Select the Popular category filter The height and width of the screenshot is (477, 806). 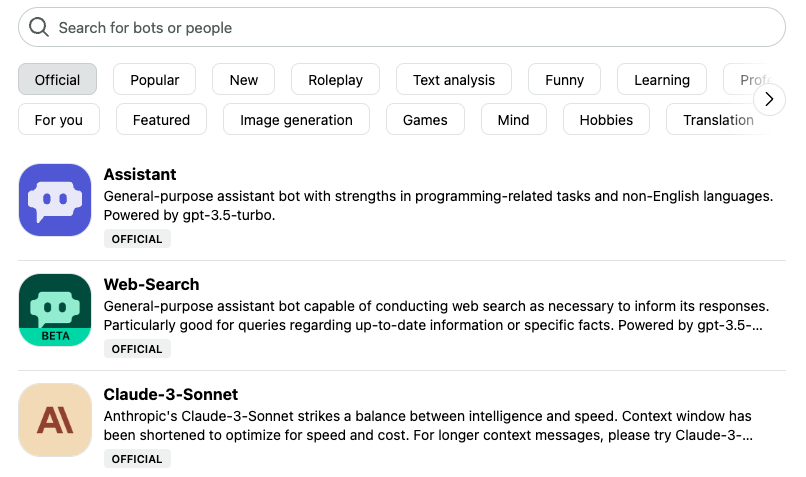[x=155, y=80]
